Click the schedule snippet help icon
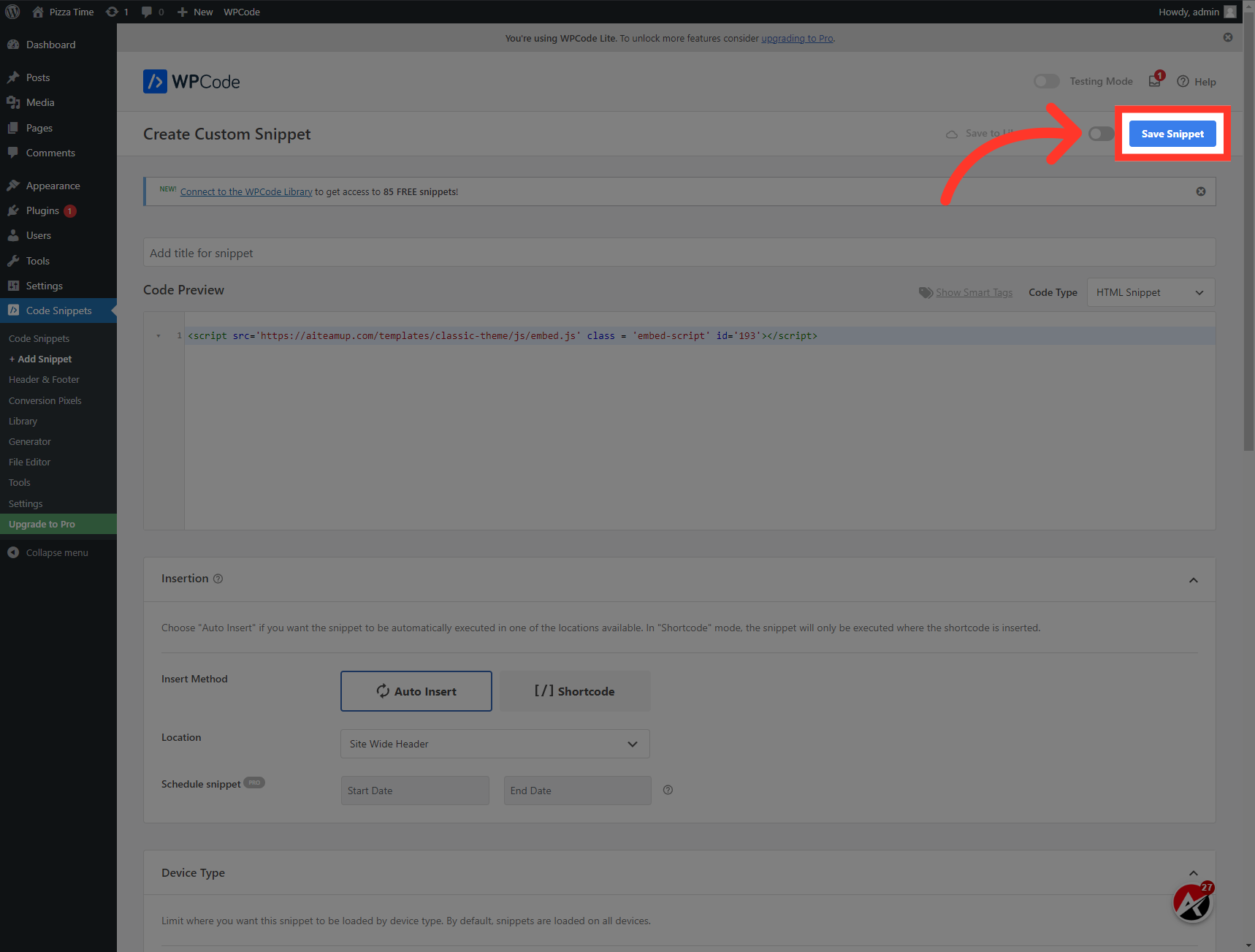 [668, 790]
